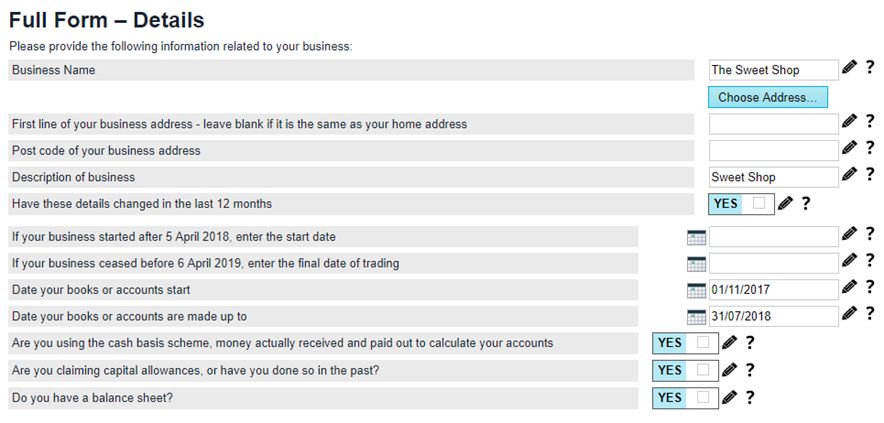Toggle YES for having a balance sheet
Viewport: 884px width, 423px height.
coord(685,397)
